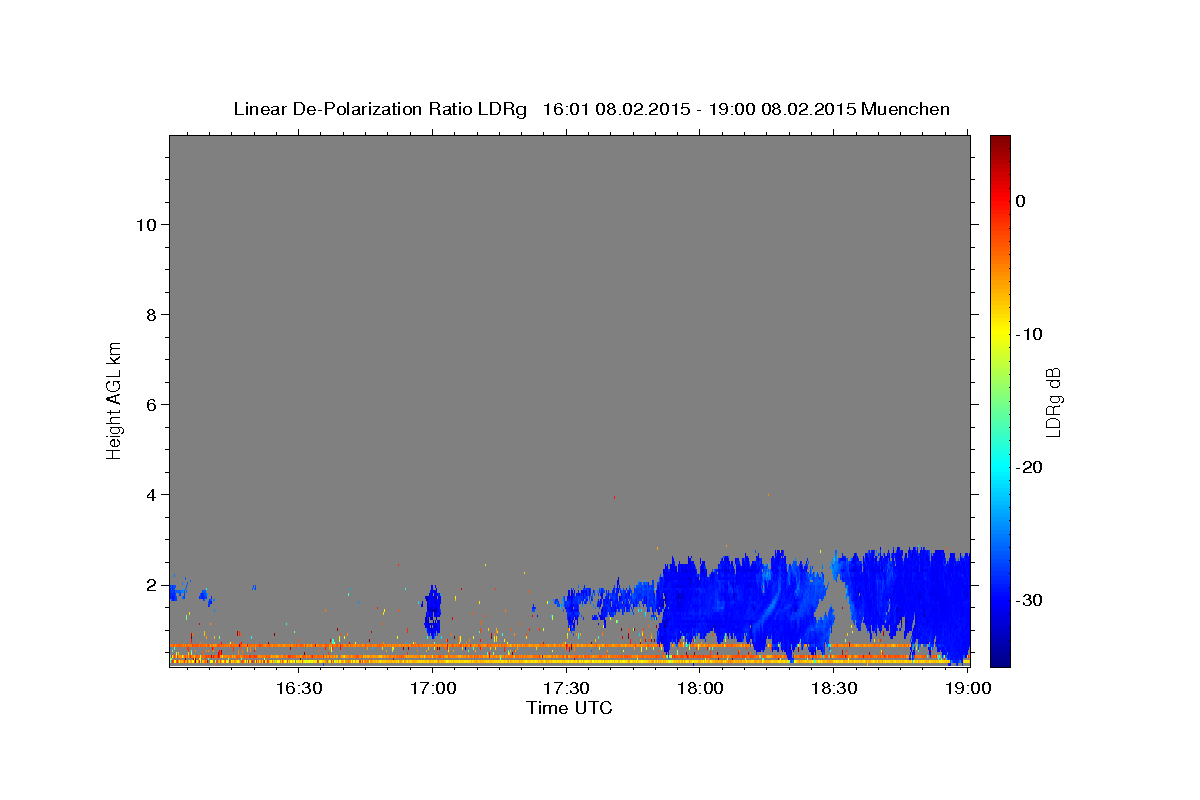This screenshot has width=1200, height=800.
Task: Click the 'LDRg dB' colorbar label
Action: tap(1053, 402)
